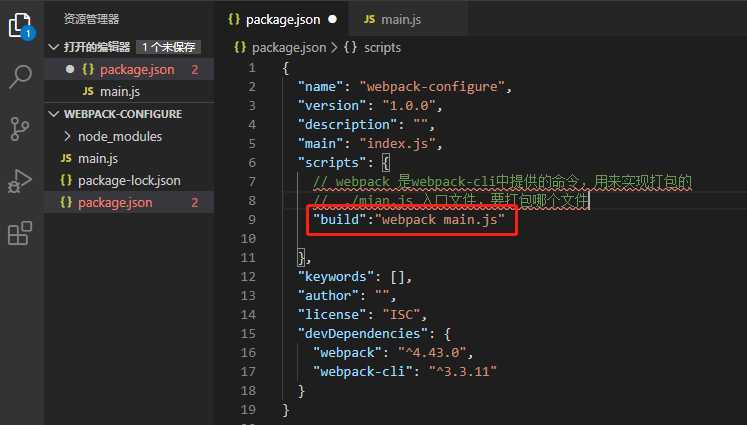Click the "version" key on line 3
This screenshot has width=747, height=425.
[332, 105]
